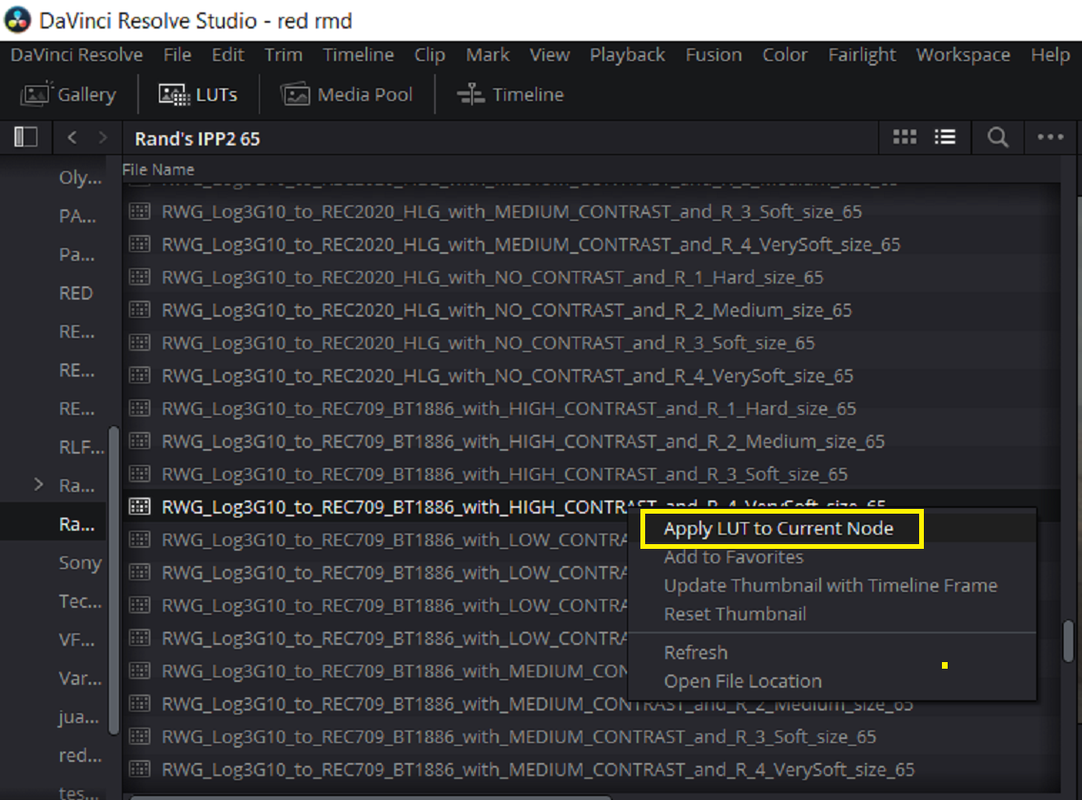
Task: Select REC709_BT1886 HIGH_CONTRAST R_2_Medium LUT
Action: point(523,441)
